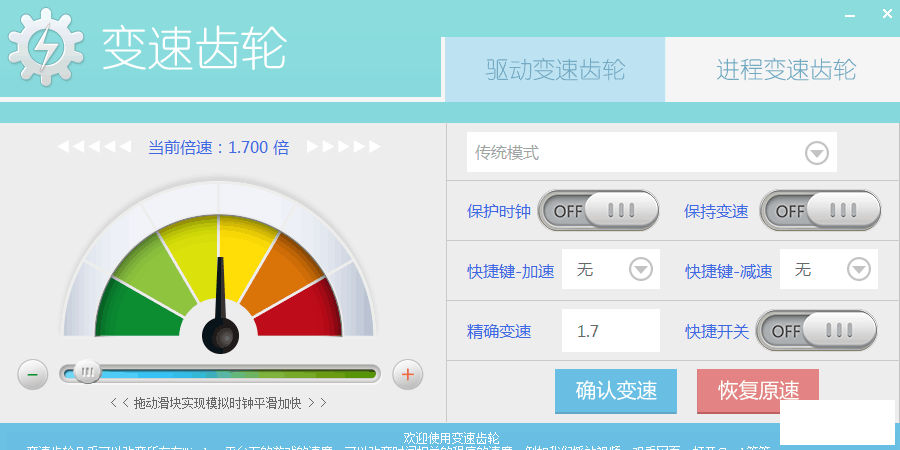Click the gear lightning app logo

45,48
